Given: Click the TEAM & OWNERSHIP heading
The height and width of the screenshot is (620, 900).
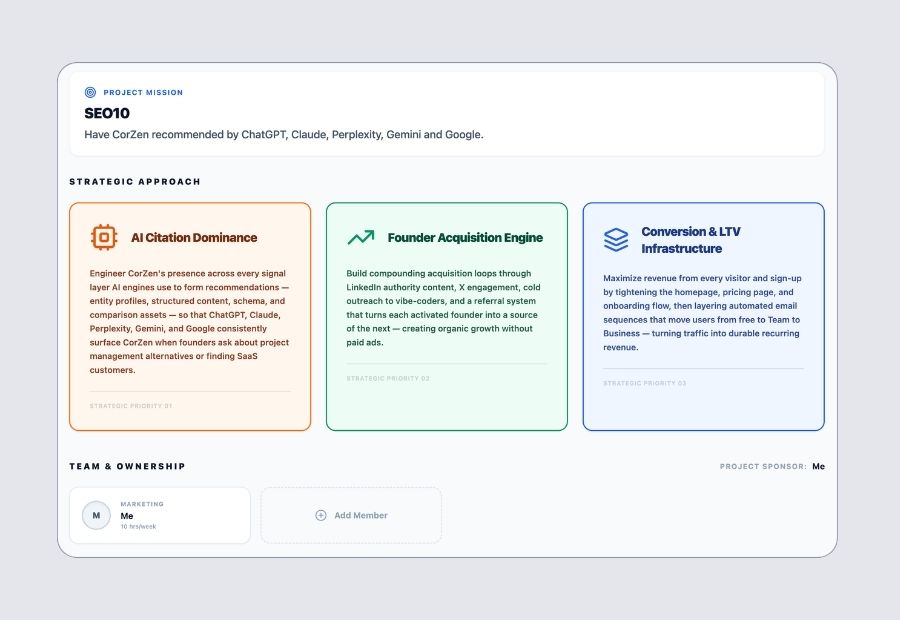Looking at the screenshot, I should [127, 466].
